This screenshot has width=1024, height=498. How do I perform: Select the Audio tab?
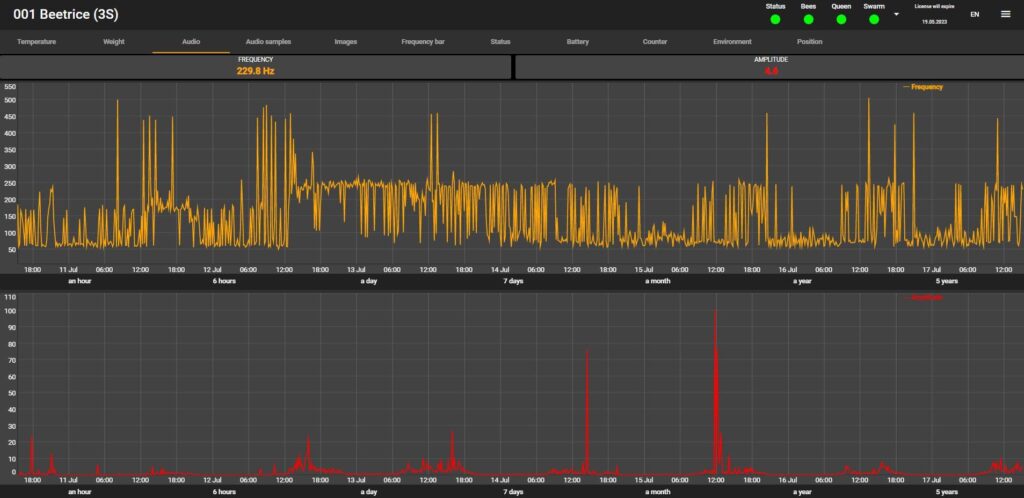(x=191, y=42)
